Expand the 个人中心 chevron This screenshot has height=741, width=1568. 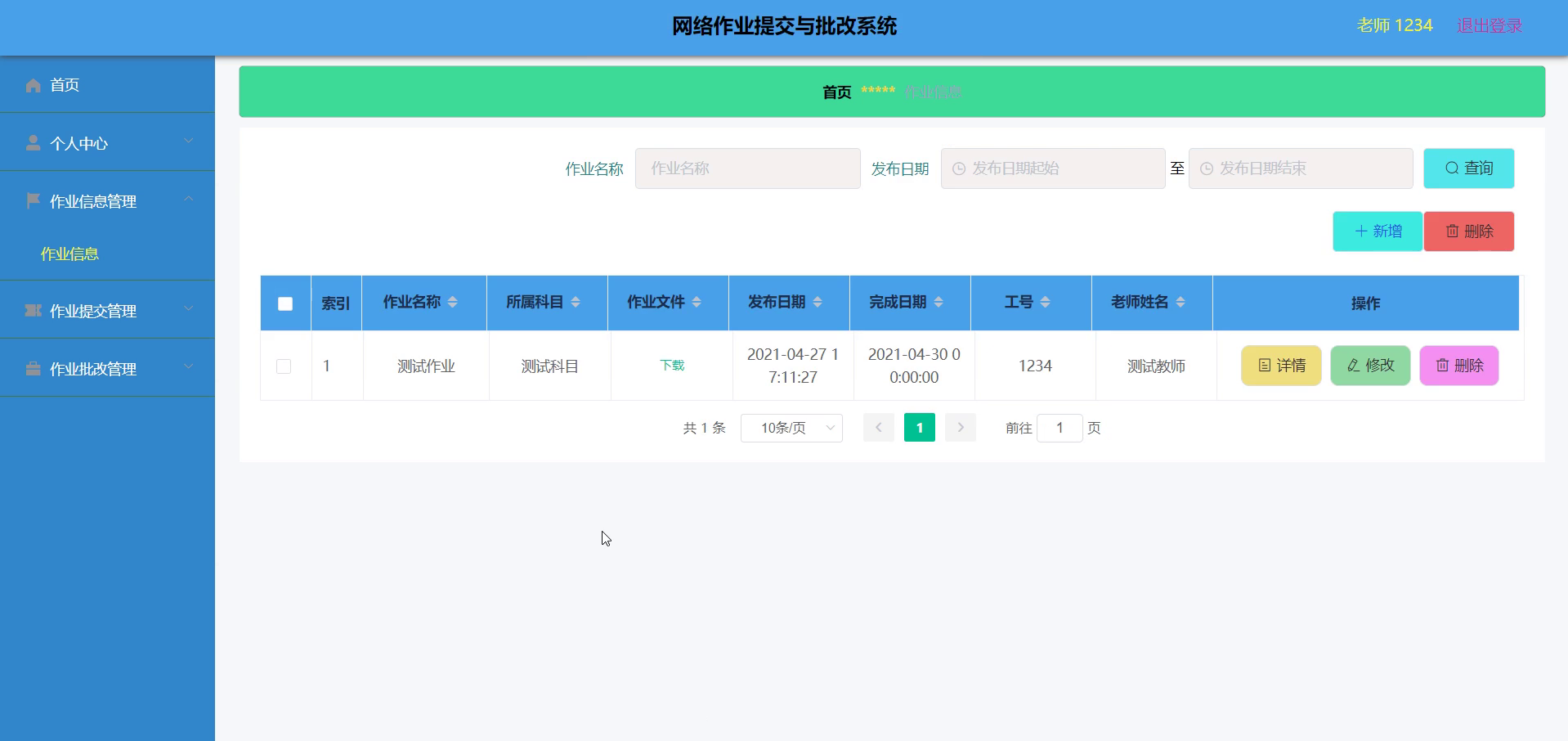coord(189,141)
